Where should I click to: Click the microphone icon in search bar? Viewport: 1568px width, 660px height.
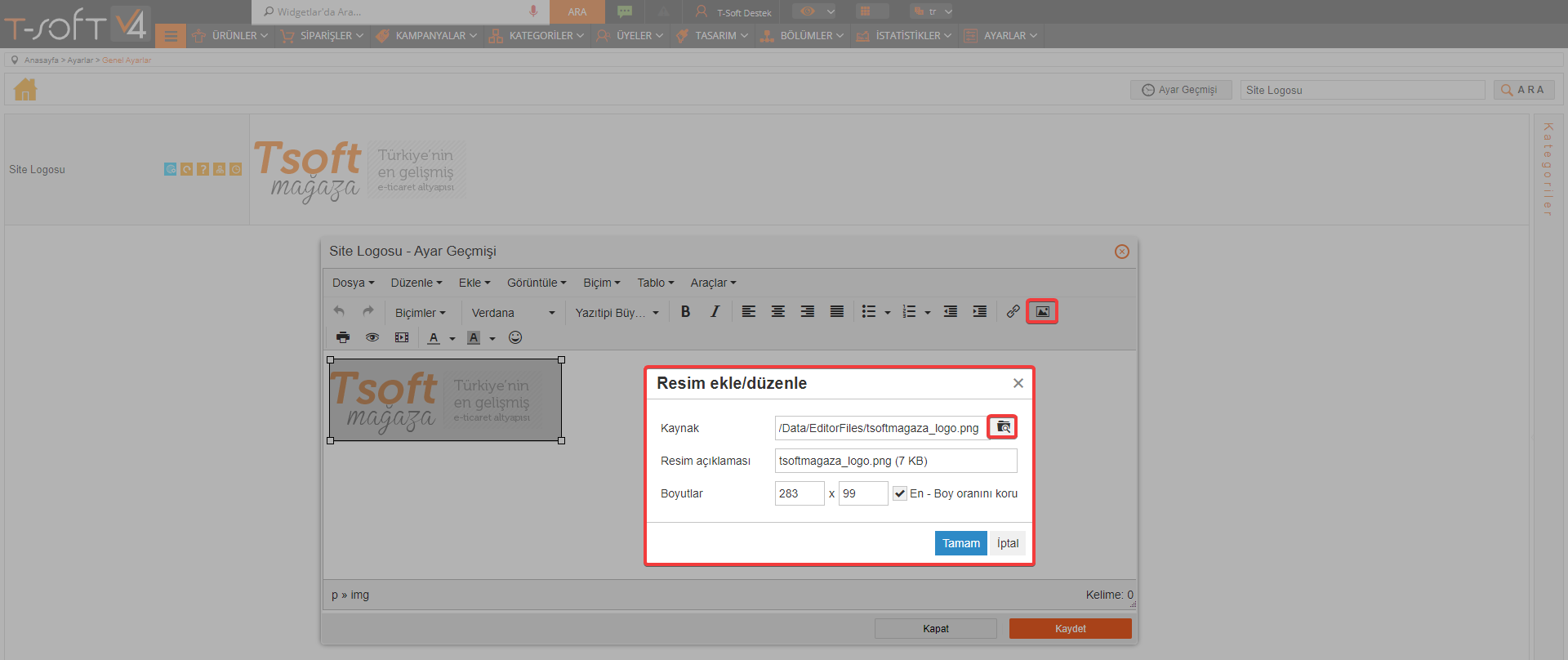pos(532,11)
